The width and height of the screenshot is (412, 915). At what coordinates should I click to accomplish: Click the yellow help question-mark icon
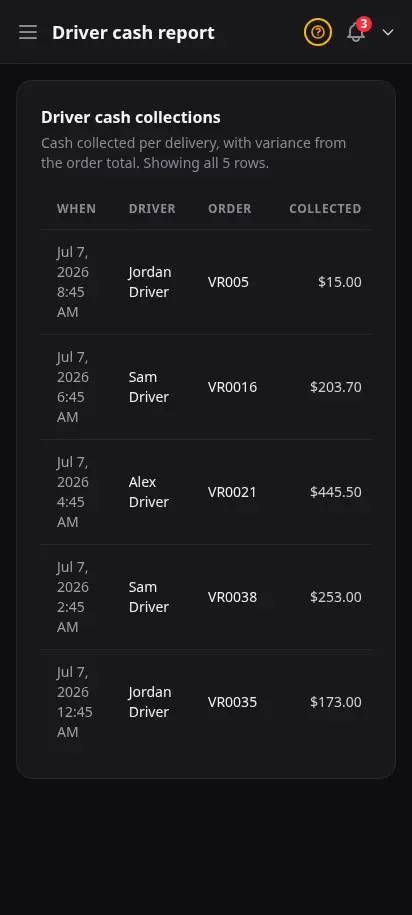(x=318, y=32)
